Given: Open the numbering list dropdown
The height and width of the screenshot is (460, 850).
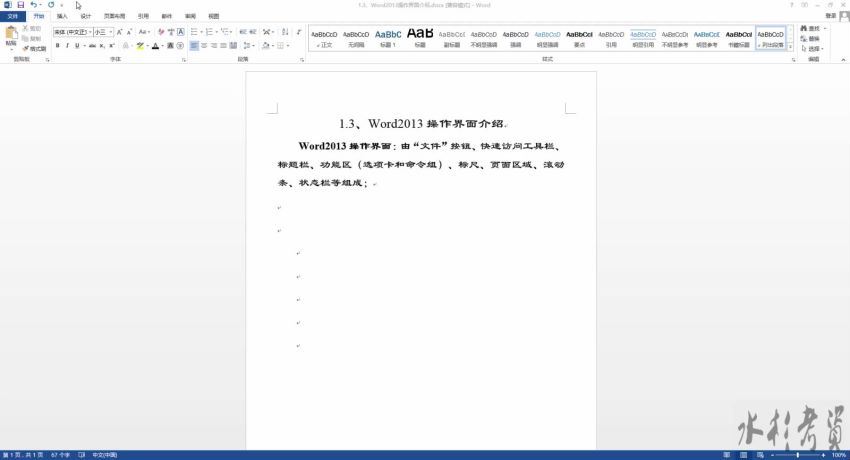Looking at the screenshot, I should [217, 33].
